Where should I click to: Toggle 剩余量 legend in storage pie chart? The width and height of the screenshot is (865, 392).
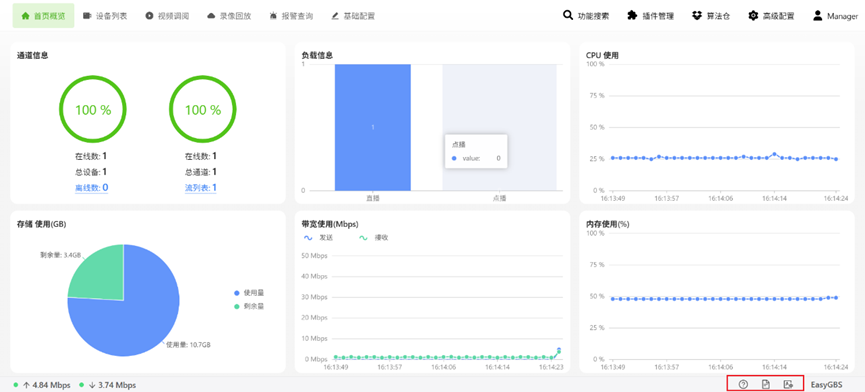coord(249,306)
